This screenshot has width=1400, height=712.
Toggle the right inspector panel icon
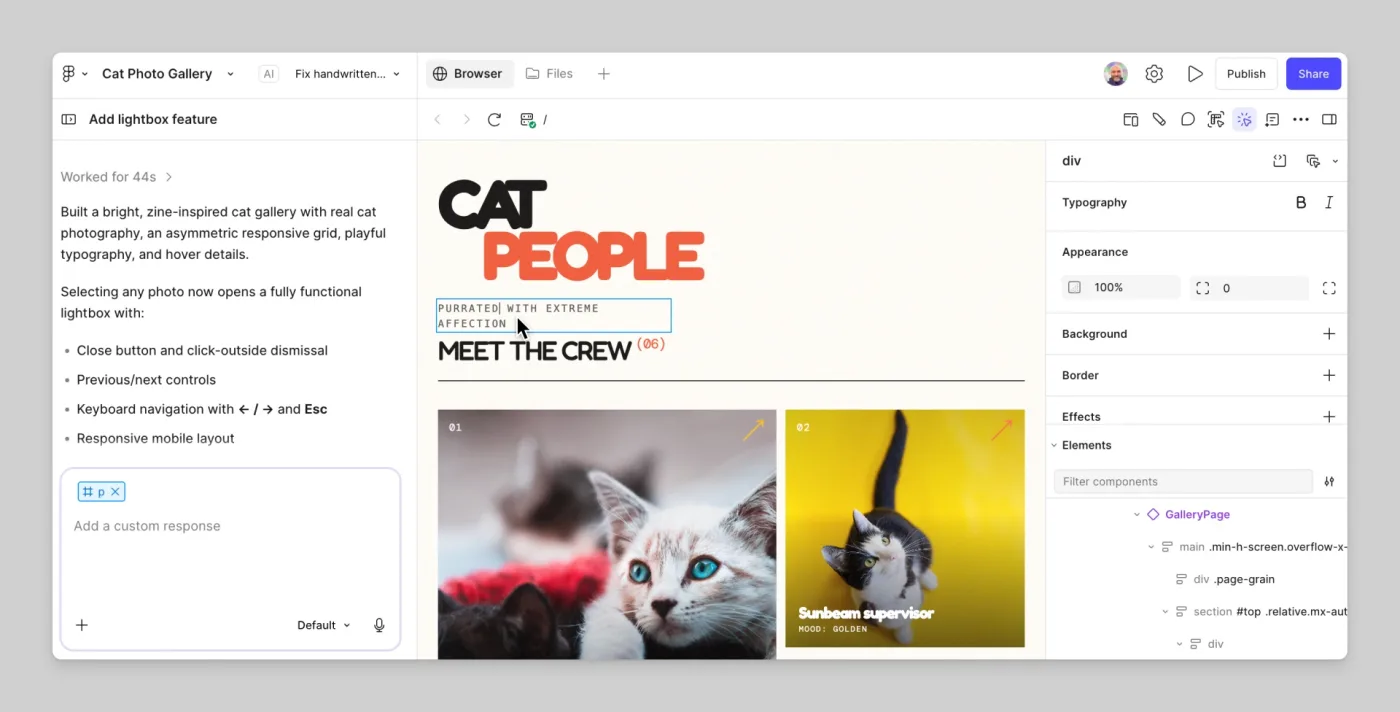point(1329,120)
